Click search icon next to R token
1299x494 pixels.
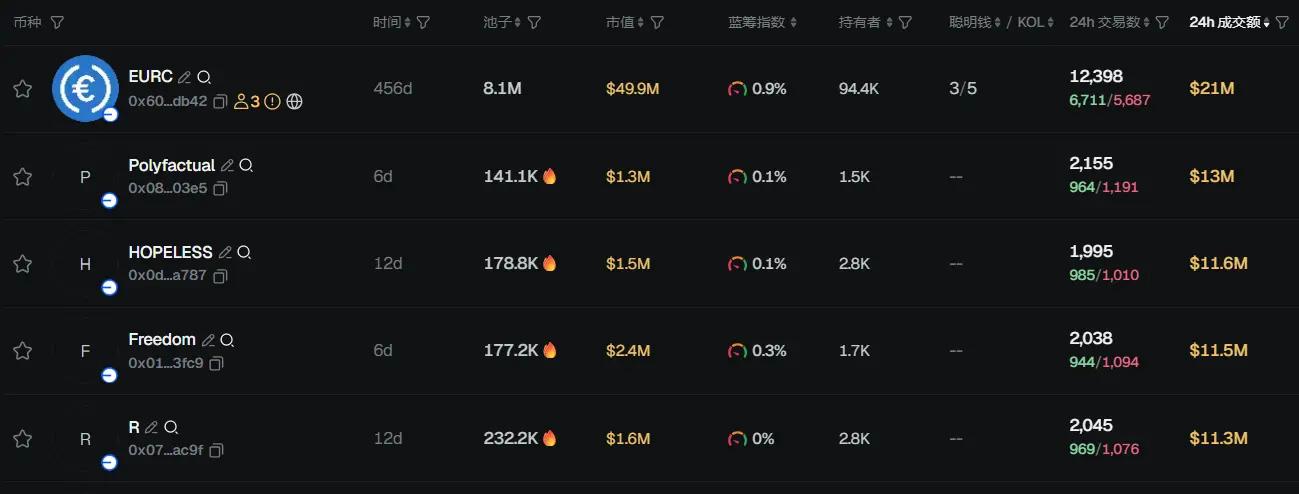click(170, 427)
